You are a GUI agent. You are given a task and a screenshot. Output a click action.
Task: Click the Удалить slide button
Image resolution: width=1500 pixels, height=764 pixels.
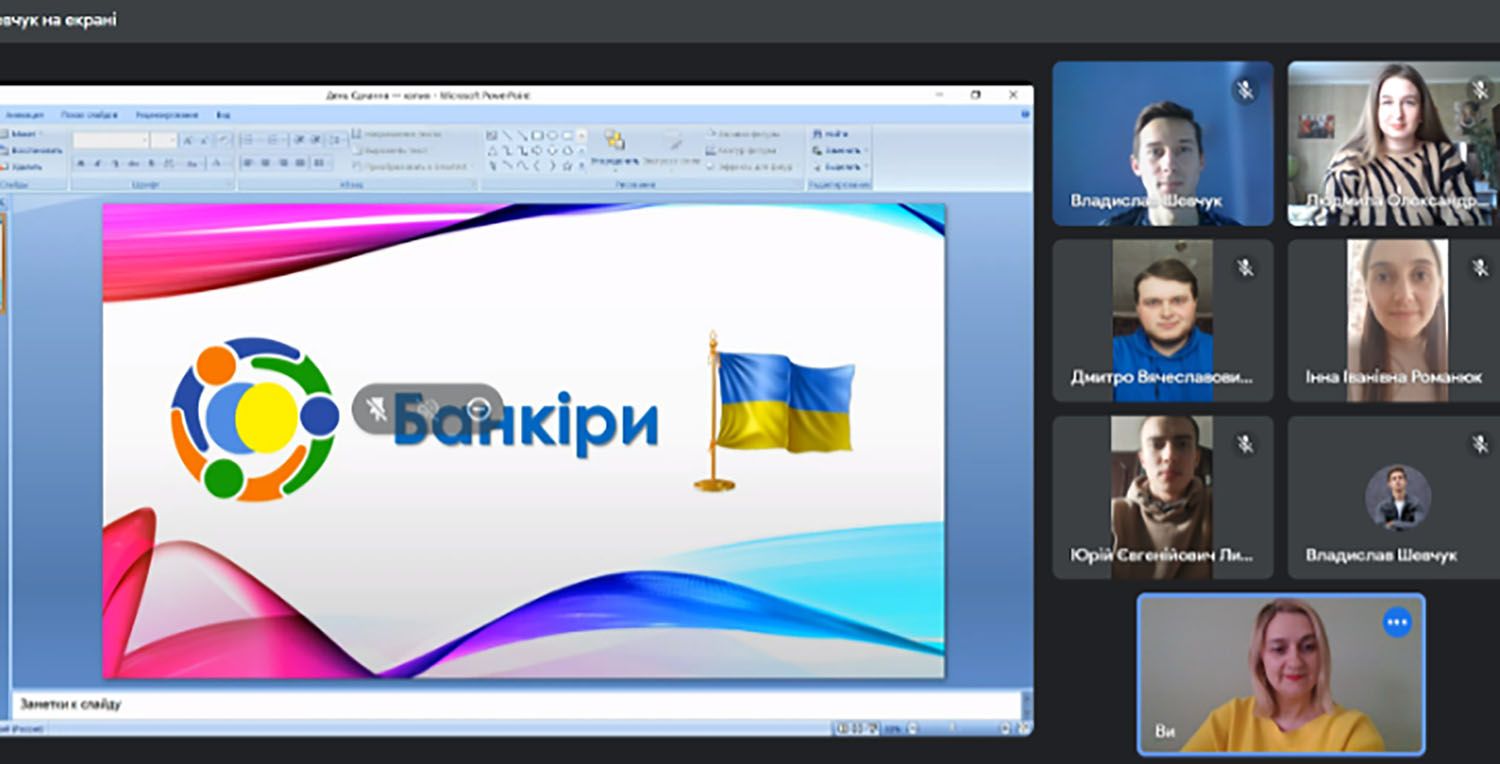(x=23, y=167)
